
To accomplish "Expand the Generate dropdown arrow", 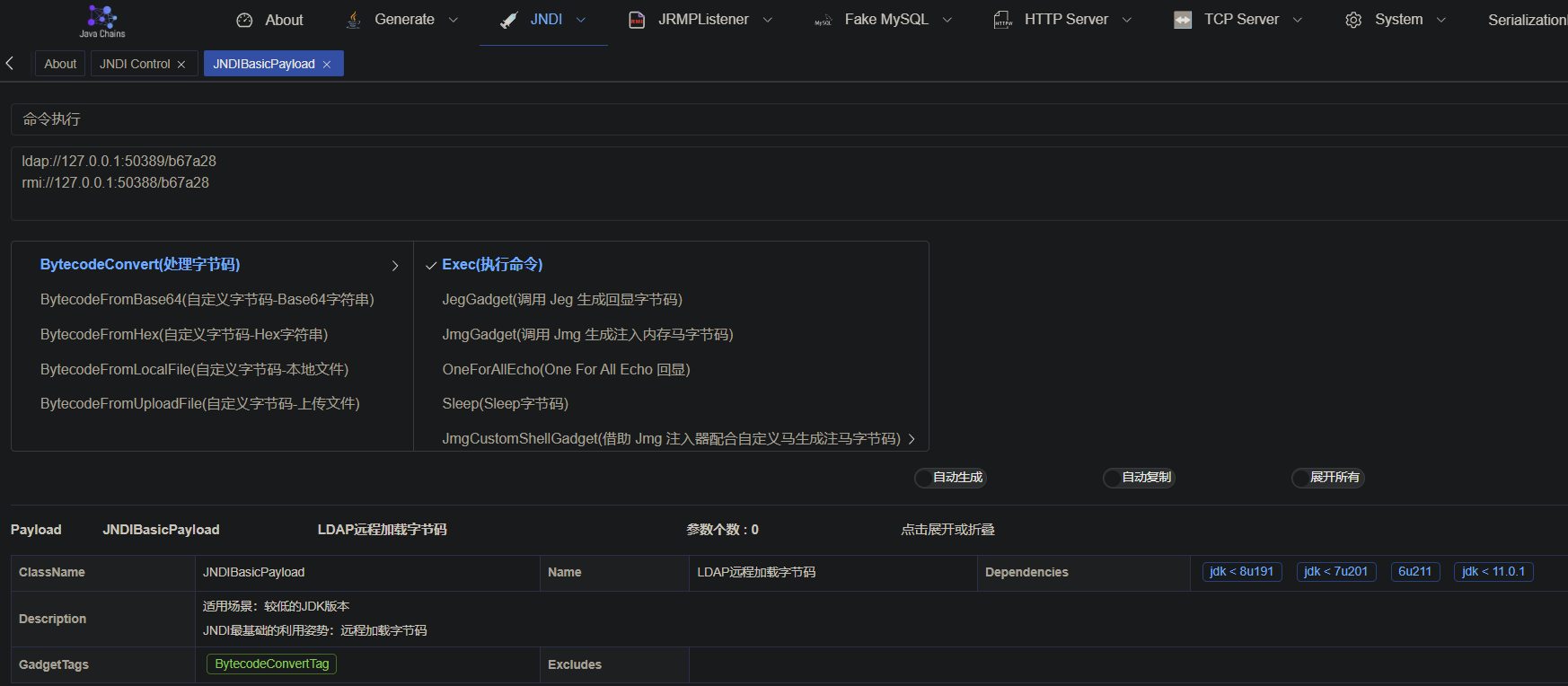I will (x=454, y=20).
